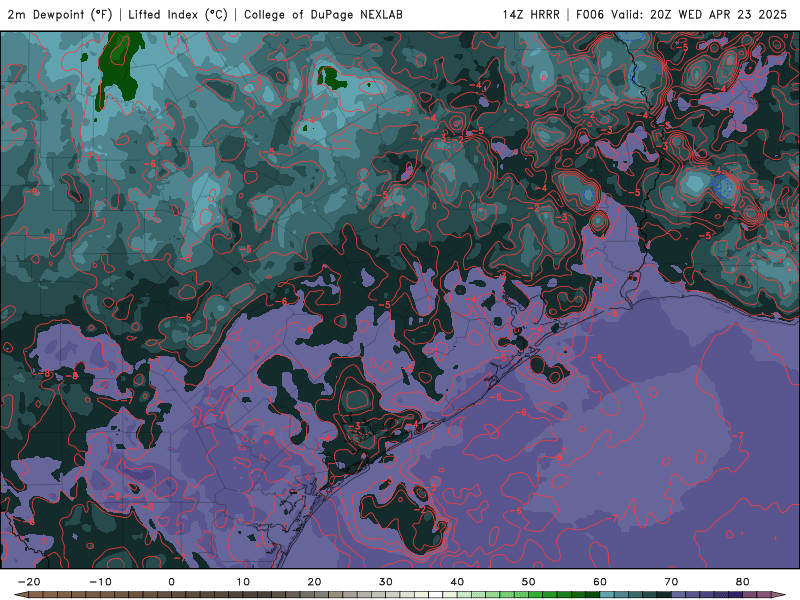Click the -10 label on the color scale

[x=100, y=582]
